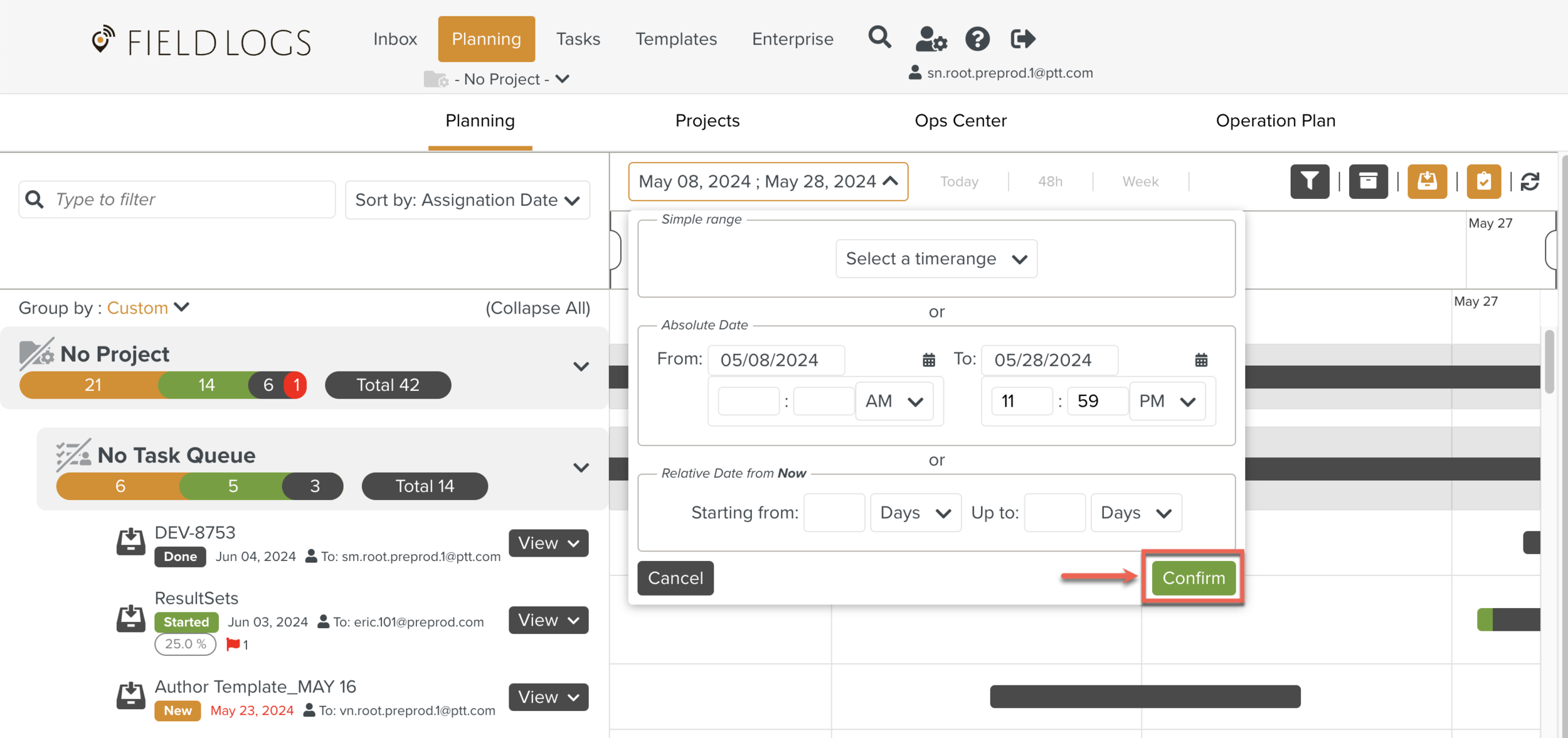Open the Templates menu item
This screenshot has width=1568, height=738.
(675, 39)
